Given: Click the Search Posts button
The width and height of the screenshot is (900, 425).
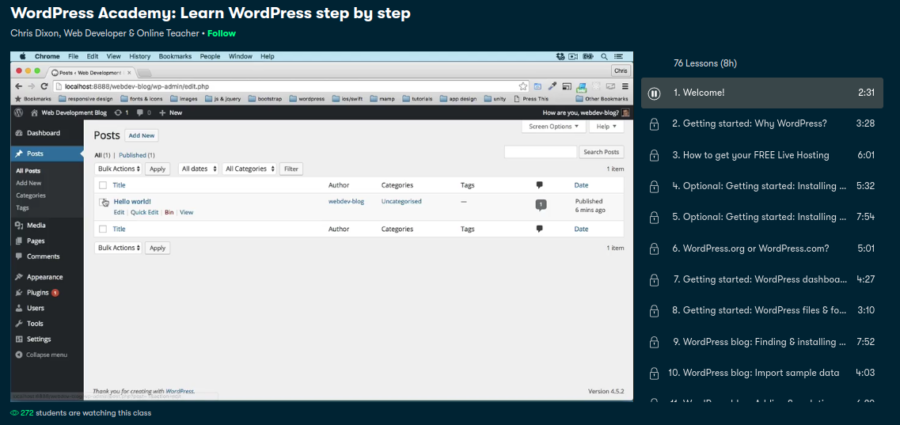Looking at the screenshot, I should tap(601, 152).
